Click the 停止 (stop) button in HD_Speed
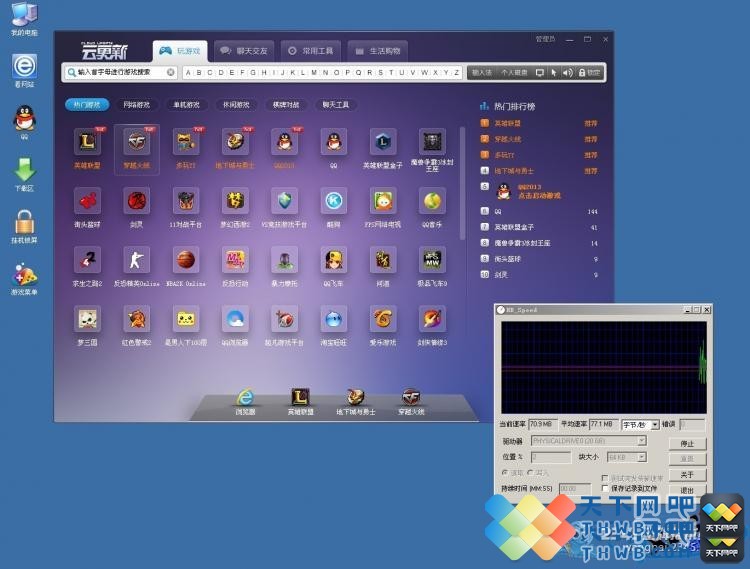750x569 pixels. click(687, 444)
